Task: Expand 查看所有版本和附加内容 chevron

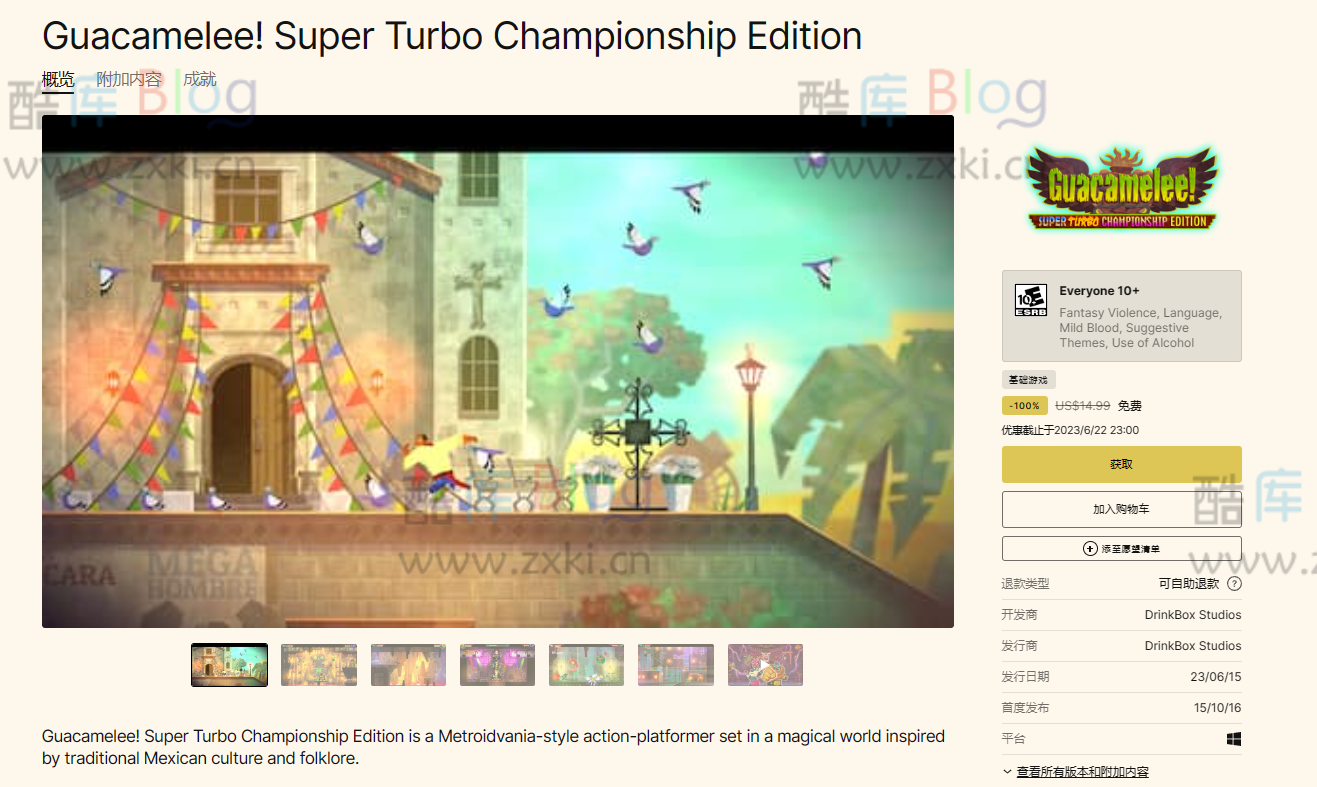Action: point(1007,772)
